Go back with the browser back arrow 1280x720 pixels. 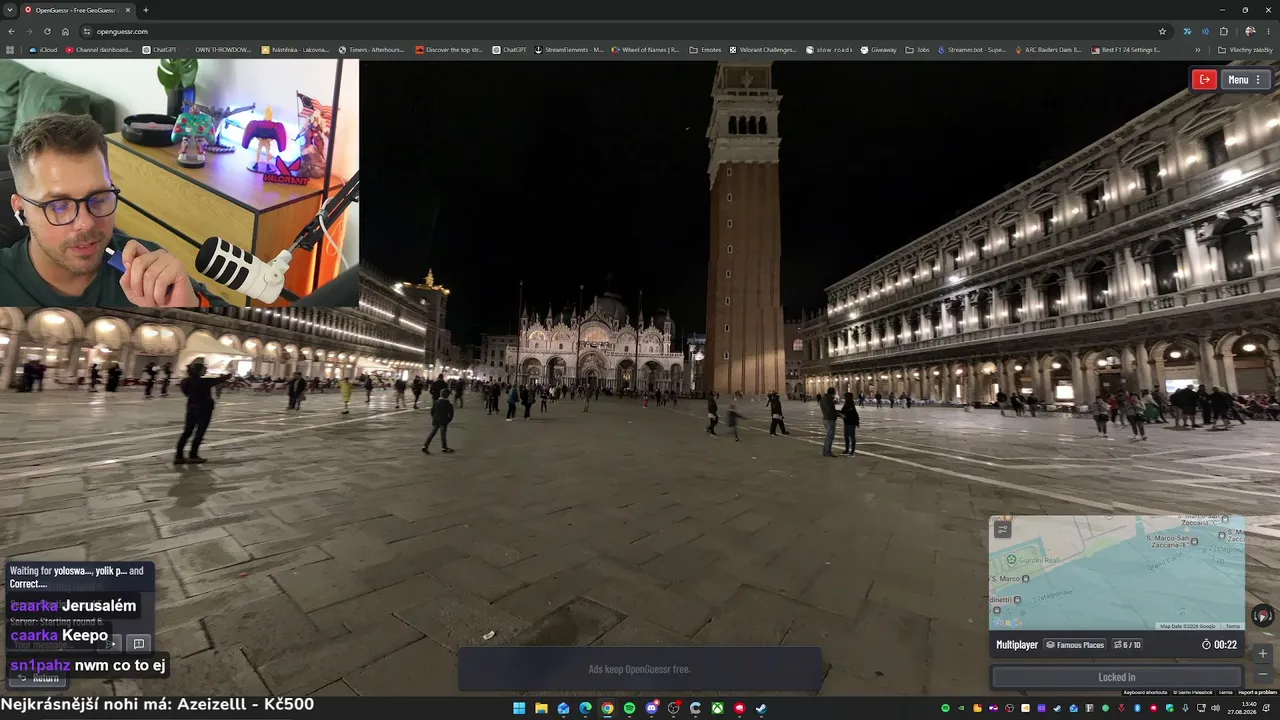[12, 31]
